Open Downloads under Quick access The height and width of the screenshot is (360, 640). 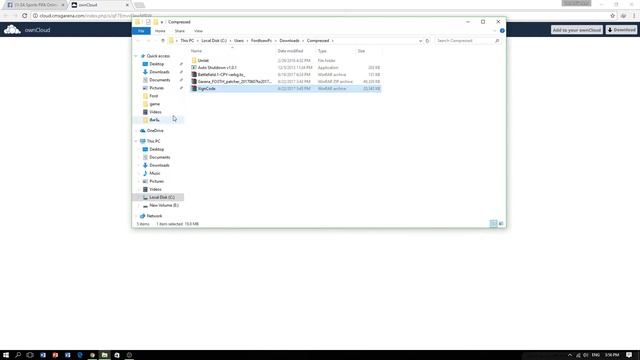159,72
